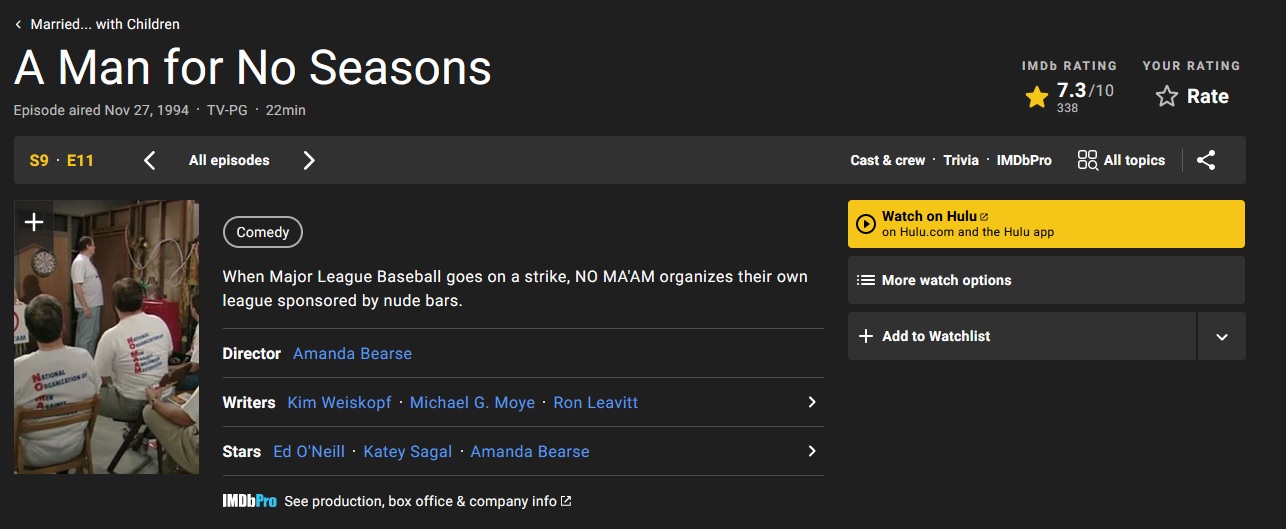Click the Share icon
The width and height of the screenshot is (1286, 529).
coord(1206,160)
